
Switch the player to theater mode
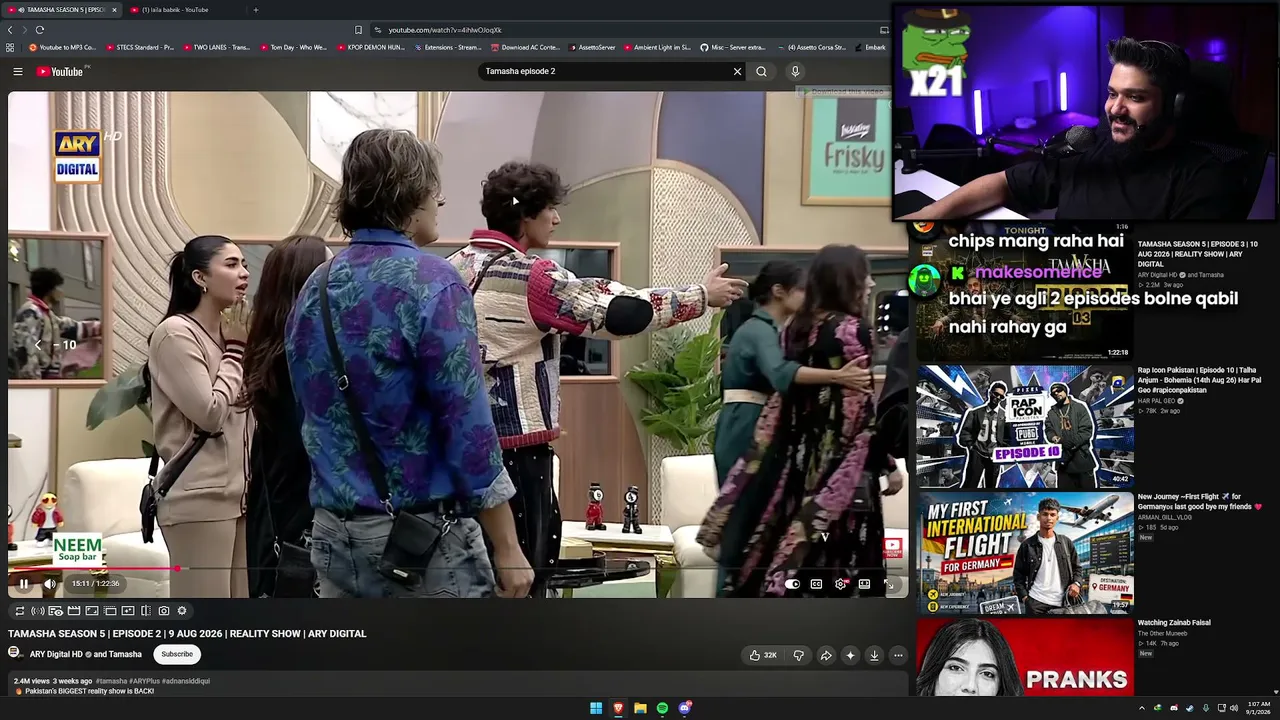(x=864, y=584)
